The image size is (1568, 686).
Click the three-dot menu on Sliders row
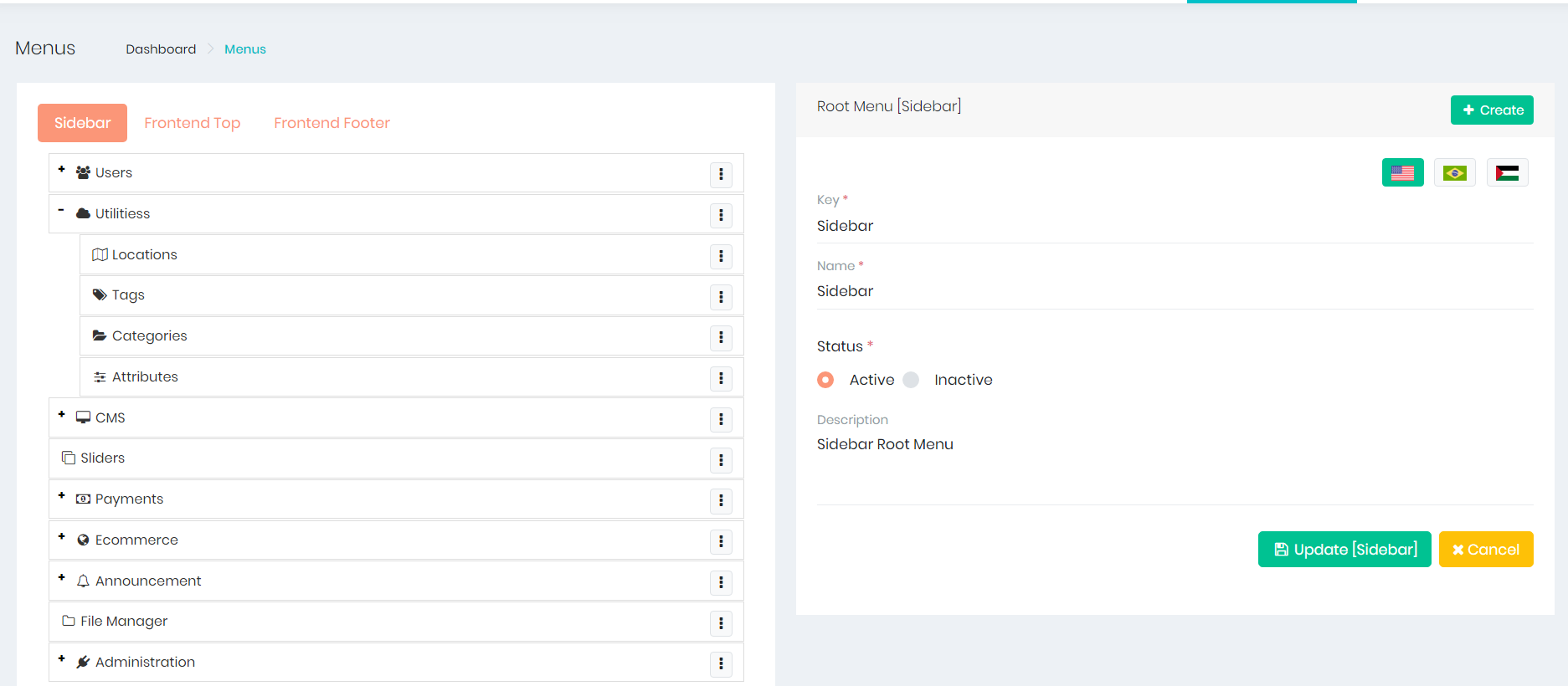click(x=721, y=460)
